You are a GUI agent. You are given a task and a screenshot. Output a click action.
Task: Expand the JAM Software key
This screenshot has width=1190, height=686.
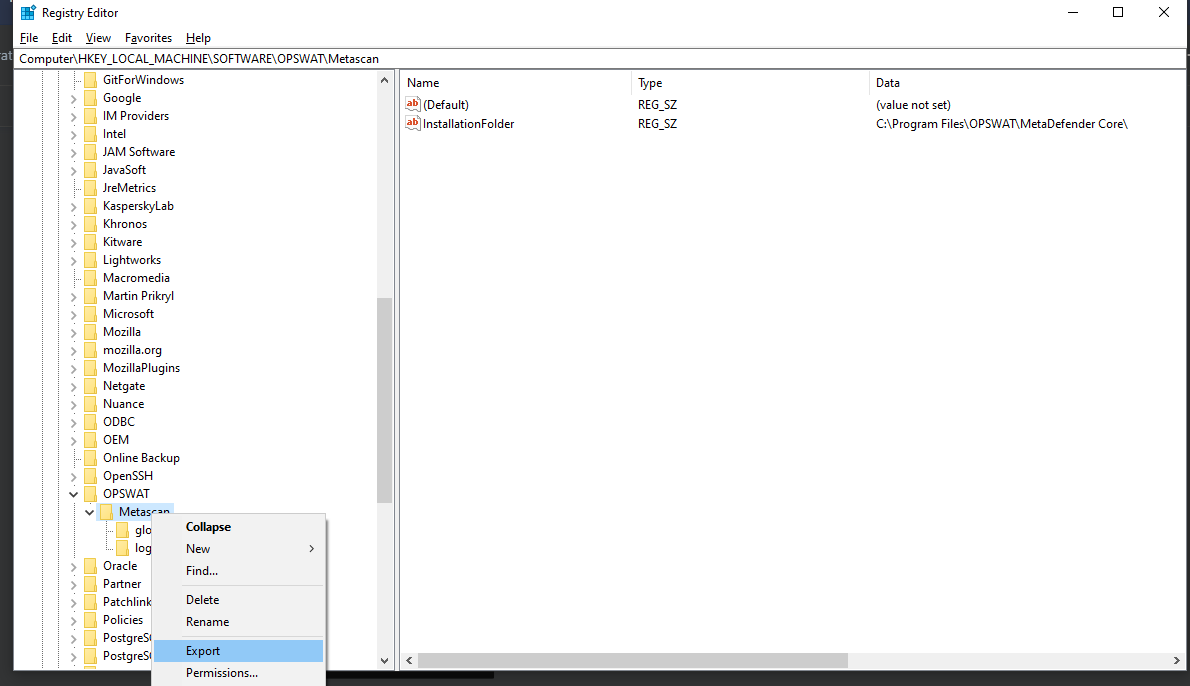pyautogui.click(x=74, y=153)
